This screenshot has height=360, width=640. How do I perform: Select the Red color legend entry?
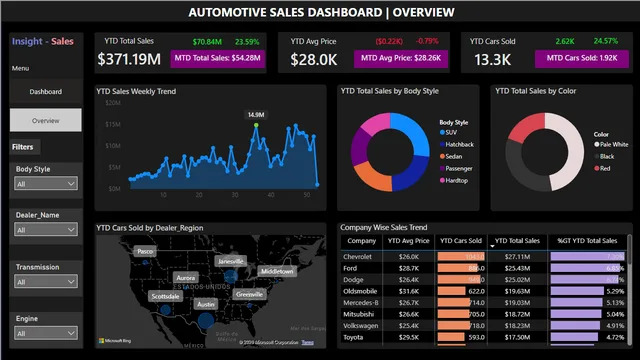602,168
